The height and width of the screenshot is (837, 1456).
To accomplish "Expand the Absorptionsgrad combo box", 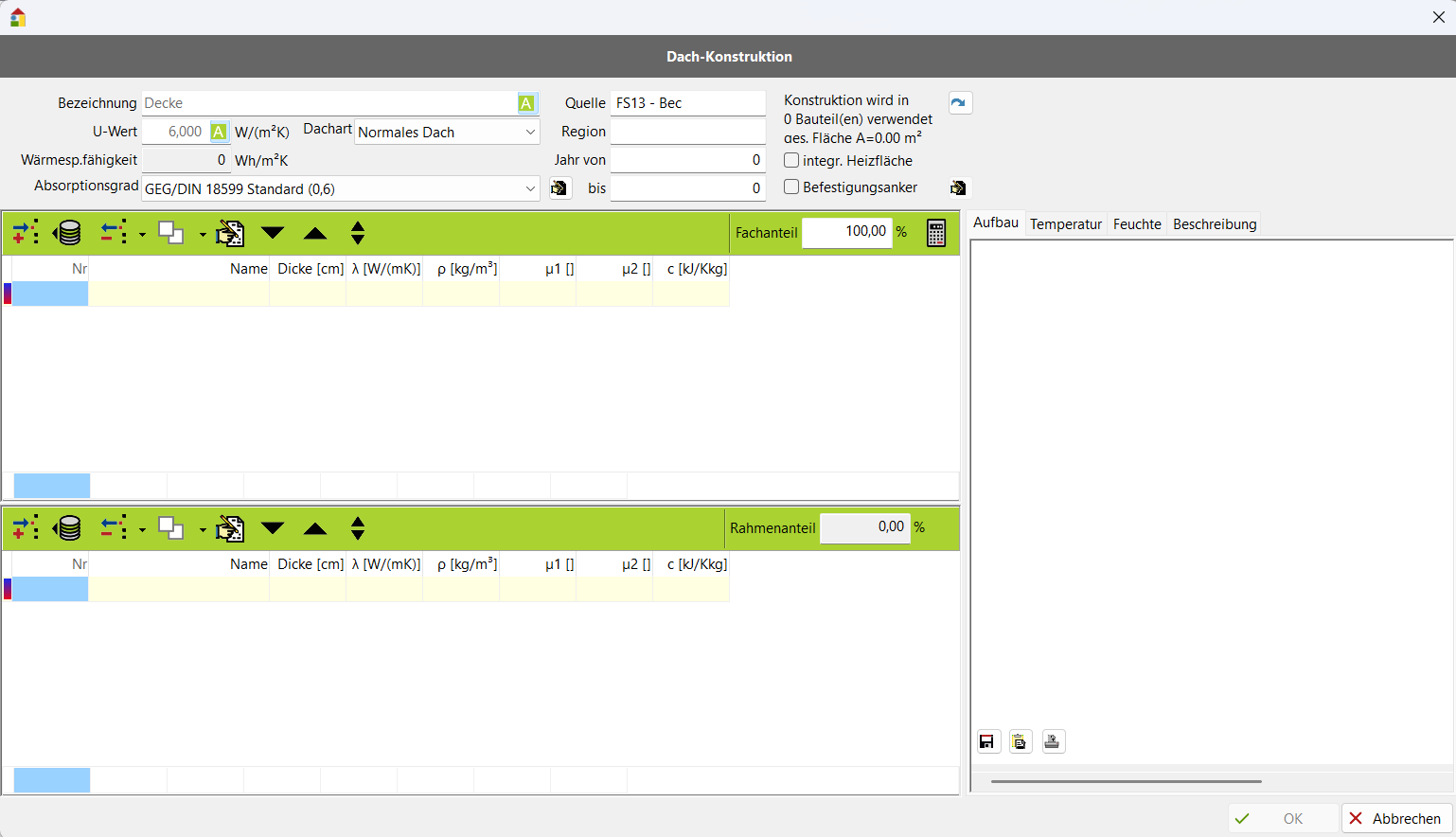I will click(530, 188).
